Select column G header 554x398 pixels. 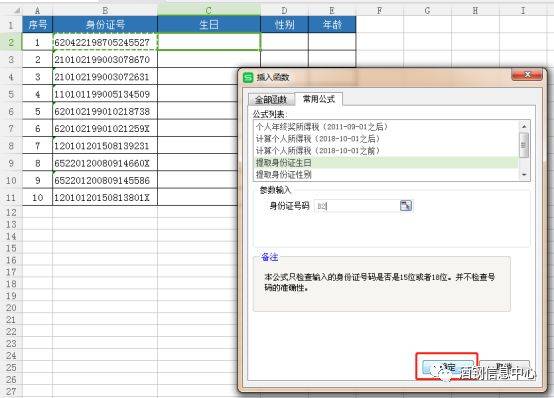click(427, 11)
